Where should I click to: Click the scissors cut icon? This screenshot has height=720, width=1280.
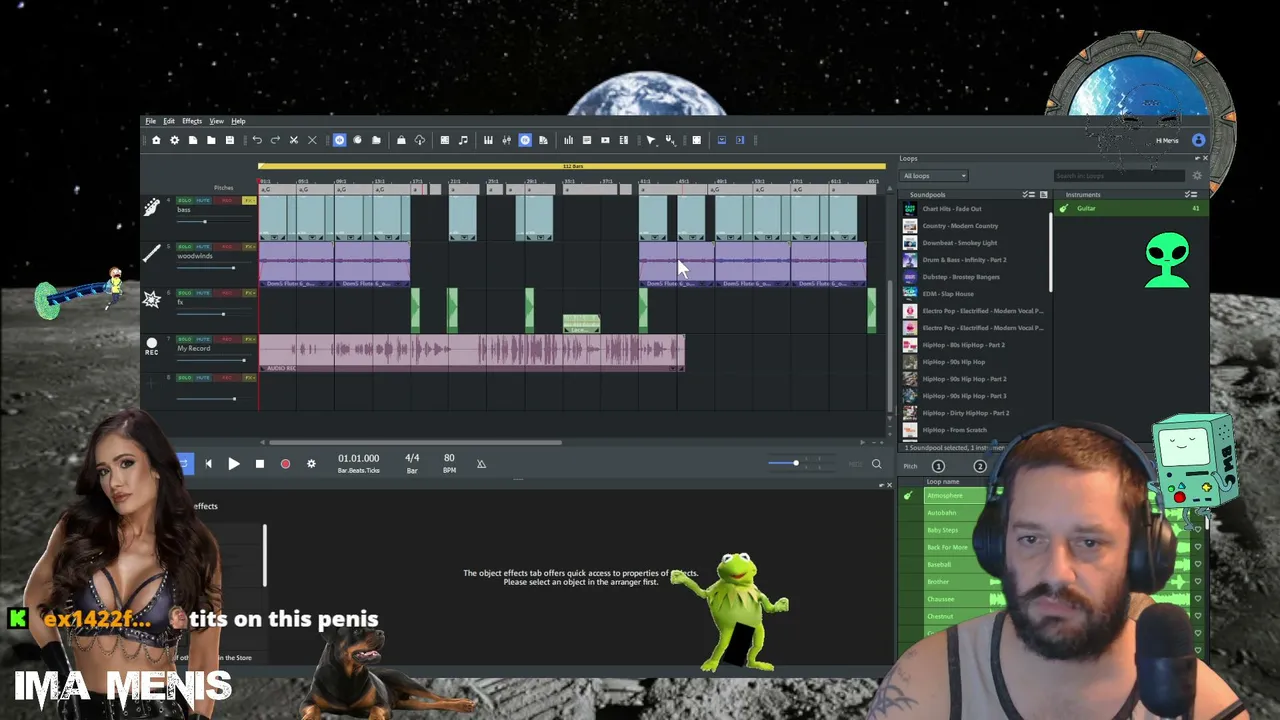click(293, 140)
